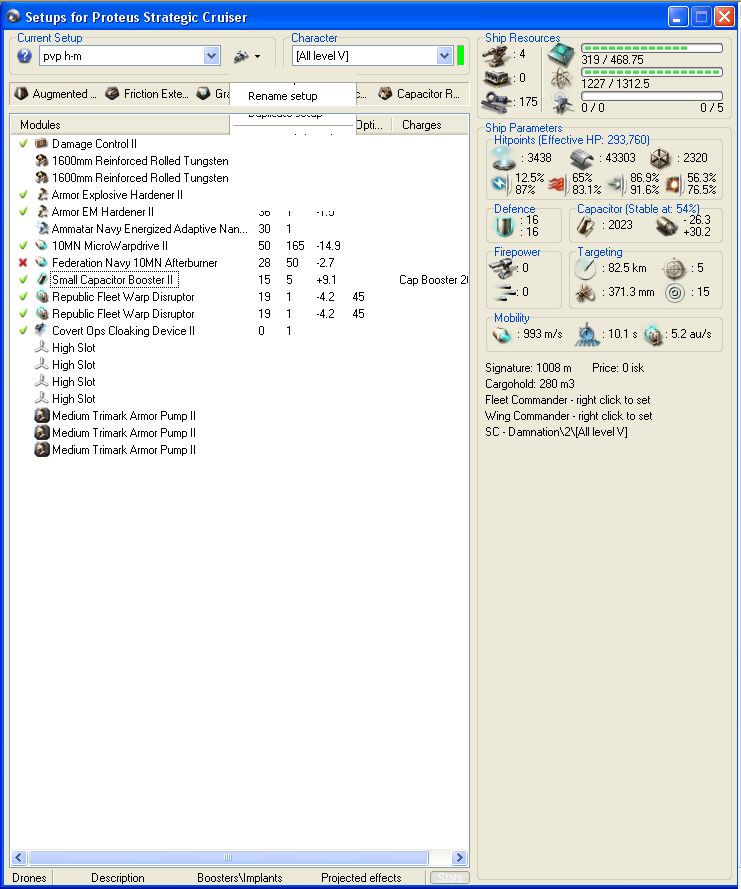The height and width of the screenshot is (889, 741).
Task: Click calibration icon showing 175
Action: point(496,101)
